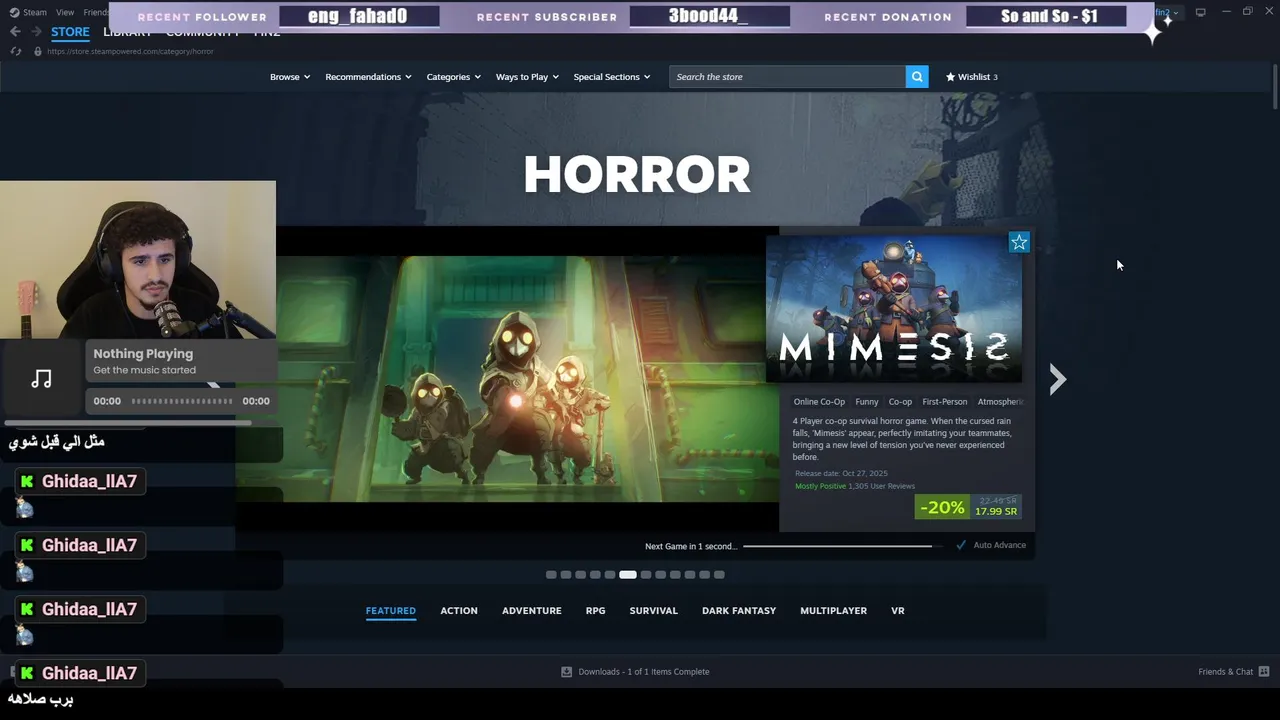This screenshot has width=1280, height=720.
Task: Go back with the left arrow
Action: pos(15,32)
